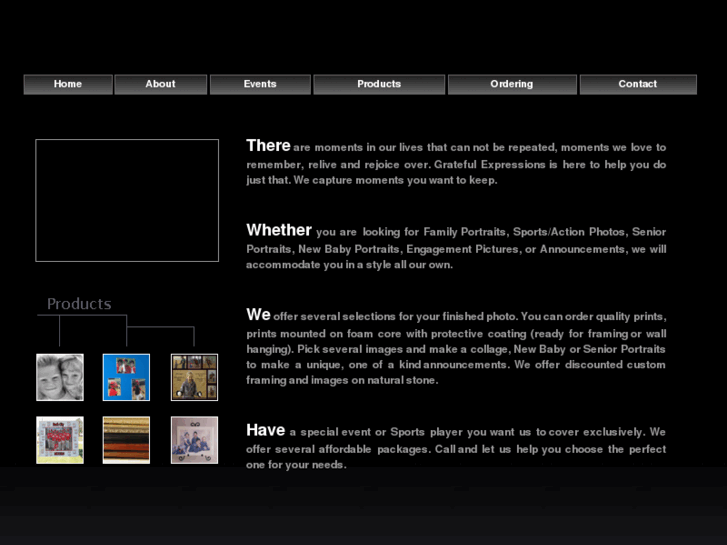This screenshot has height=545, width=727.
Task: Open the red team photo thumbnail
Action: pyautogui.click(x=60, y=440)
